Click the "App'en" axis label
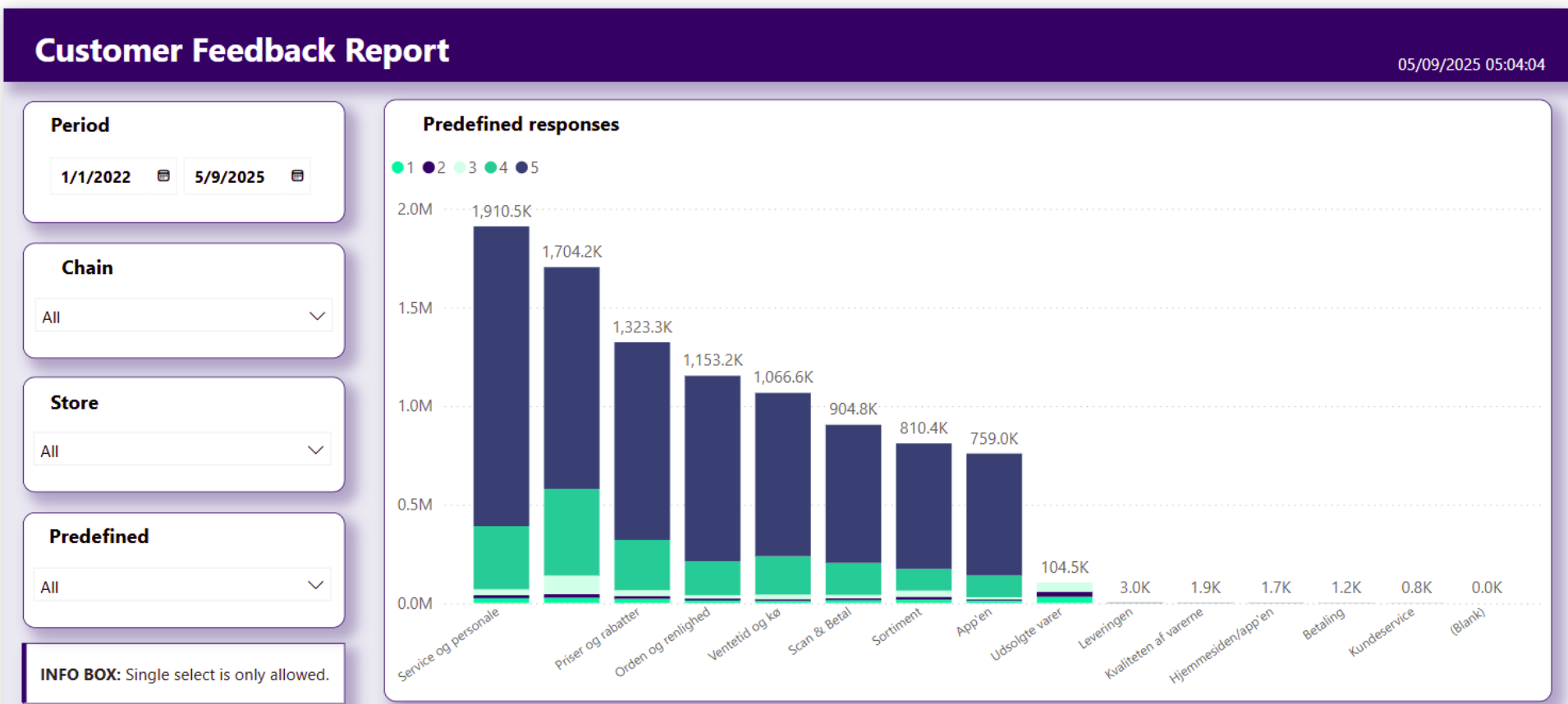 point(974,622)
